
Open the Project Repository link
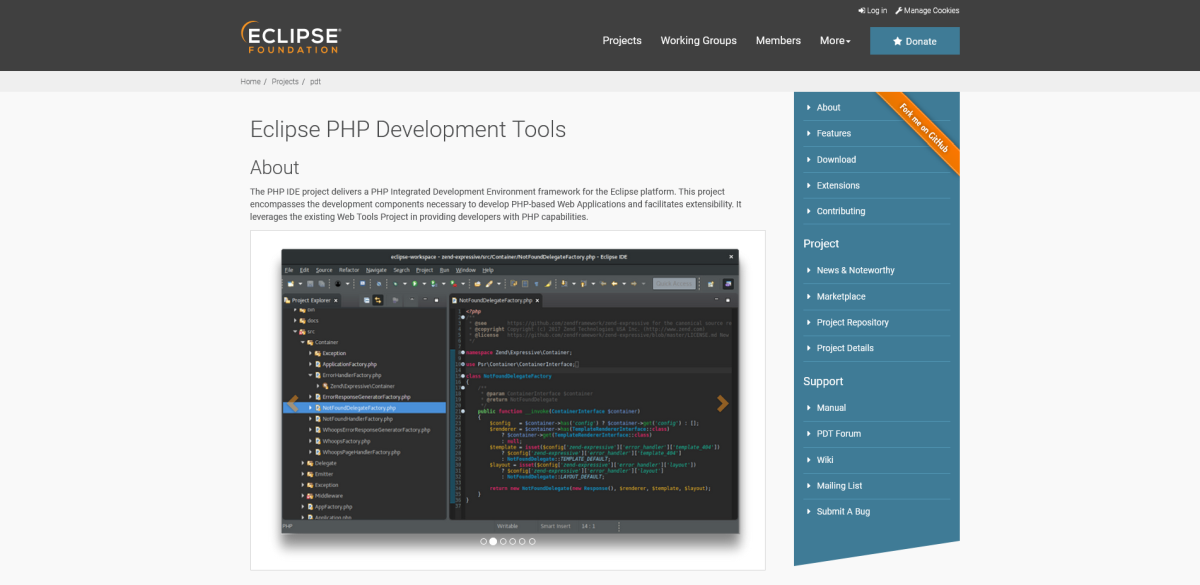tap(852, 322)
